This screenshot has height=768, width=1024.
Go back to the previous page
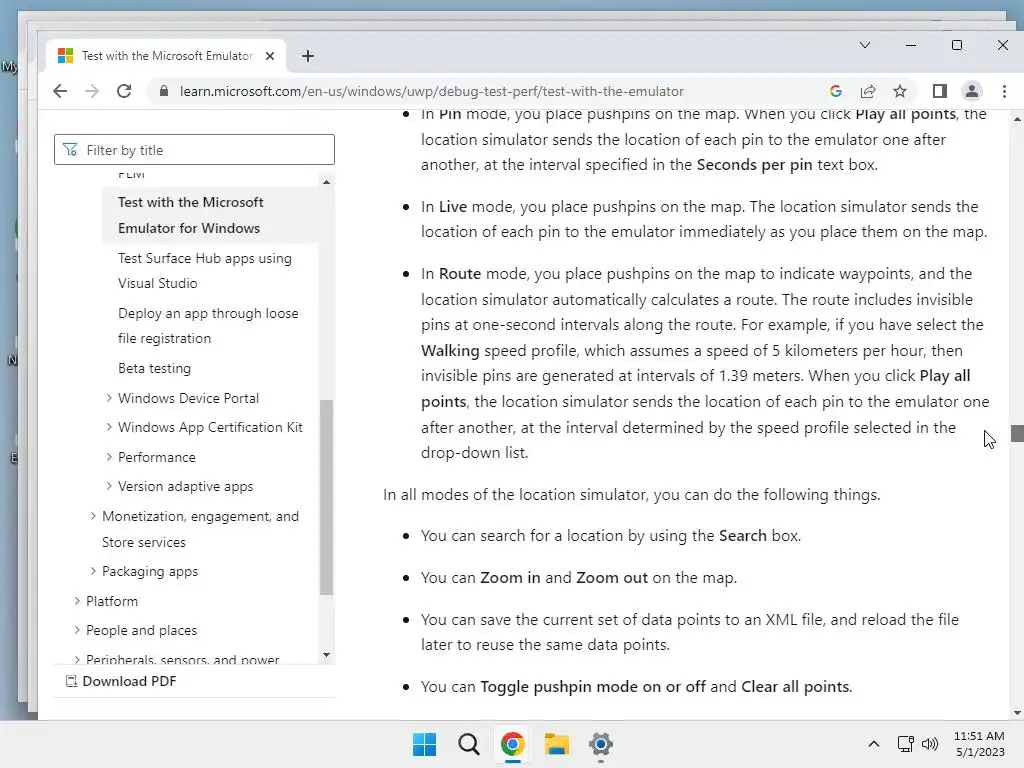coord(60,91)
